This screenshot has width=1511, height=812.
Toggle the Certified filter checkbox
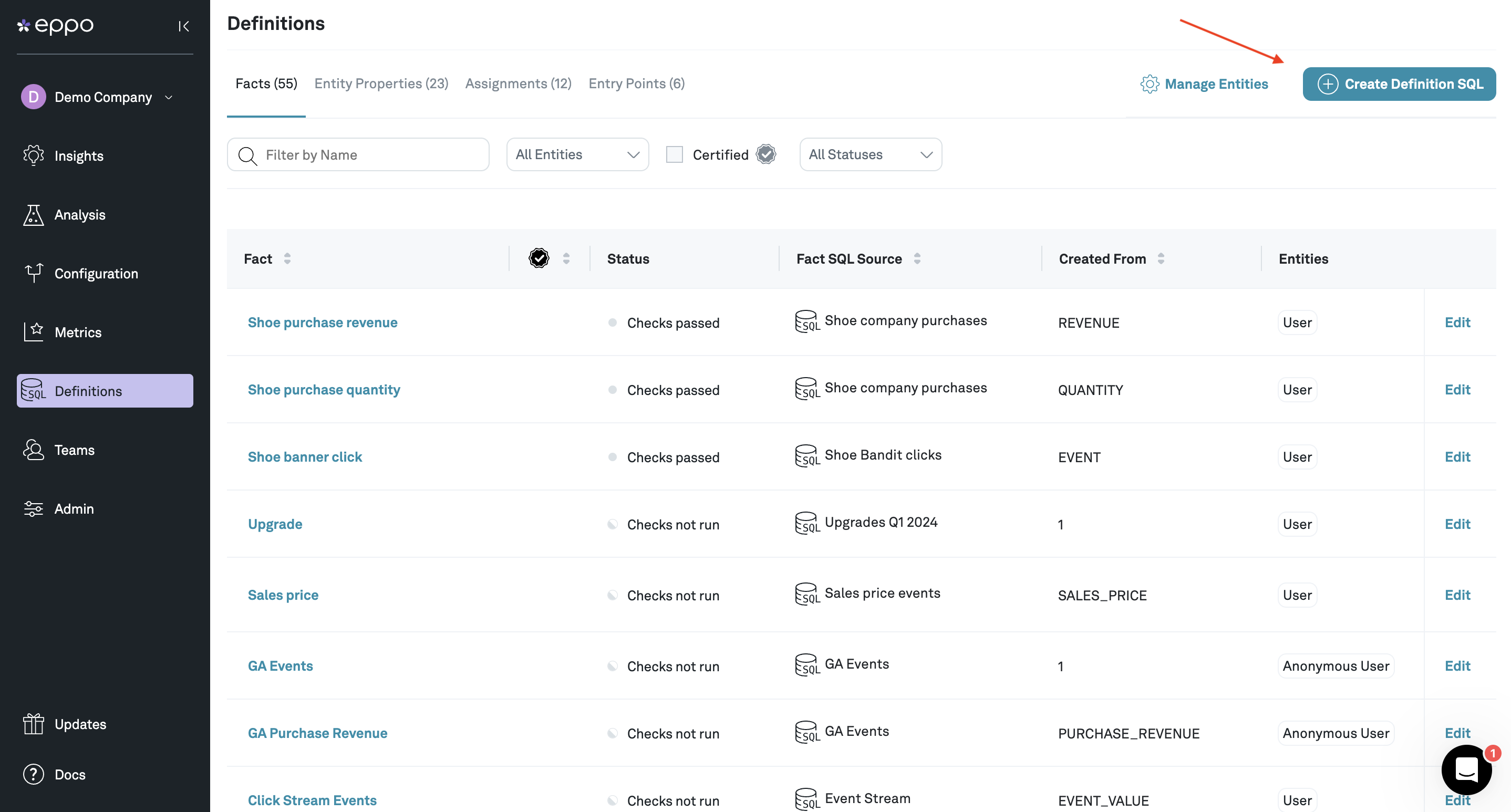[675, 154]
